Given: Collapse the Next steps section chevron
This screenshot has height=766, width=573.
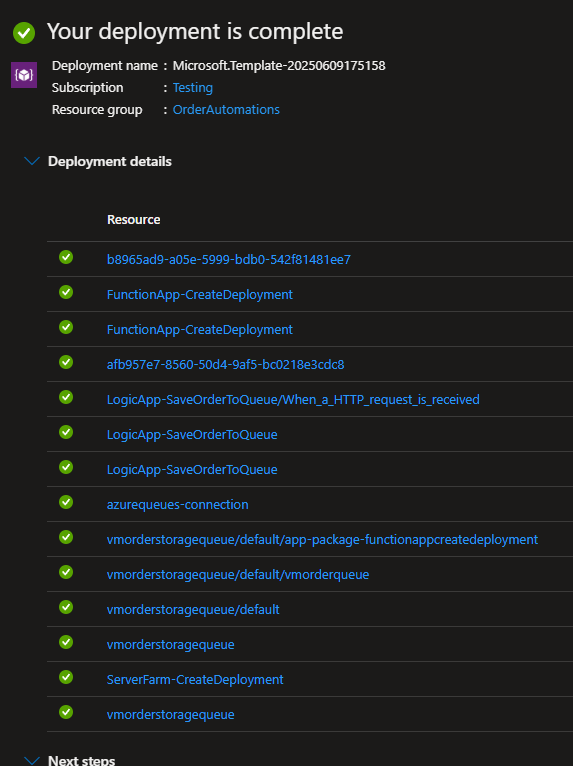Looking at the screenshot, I should (32, 761).
